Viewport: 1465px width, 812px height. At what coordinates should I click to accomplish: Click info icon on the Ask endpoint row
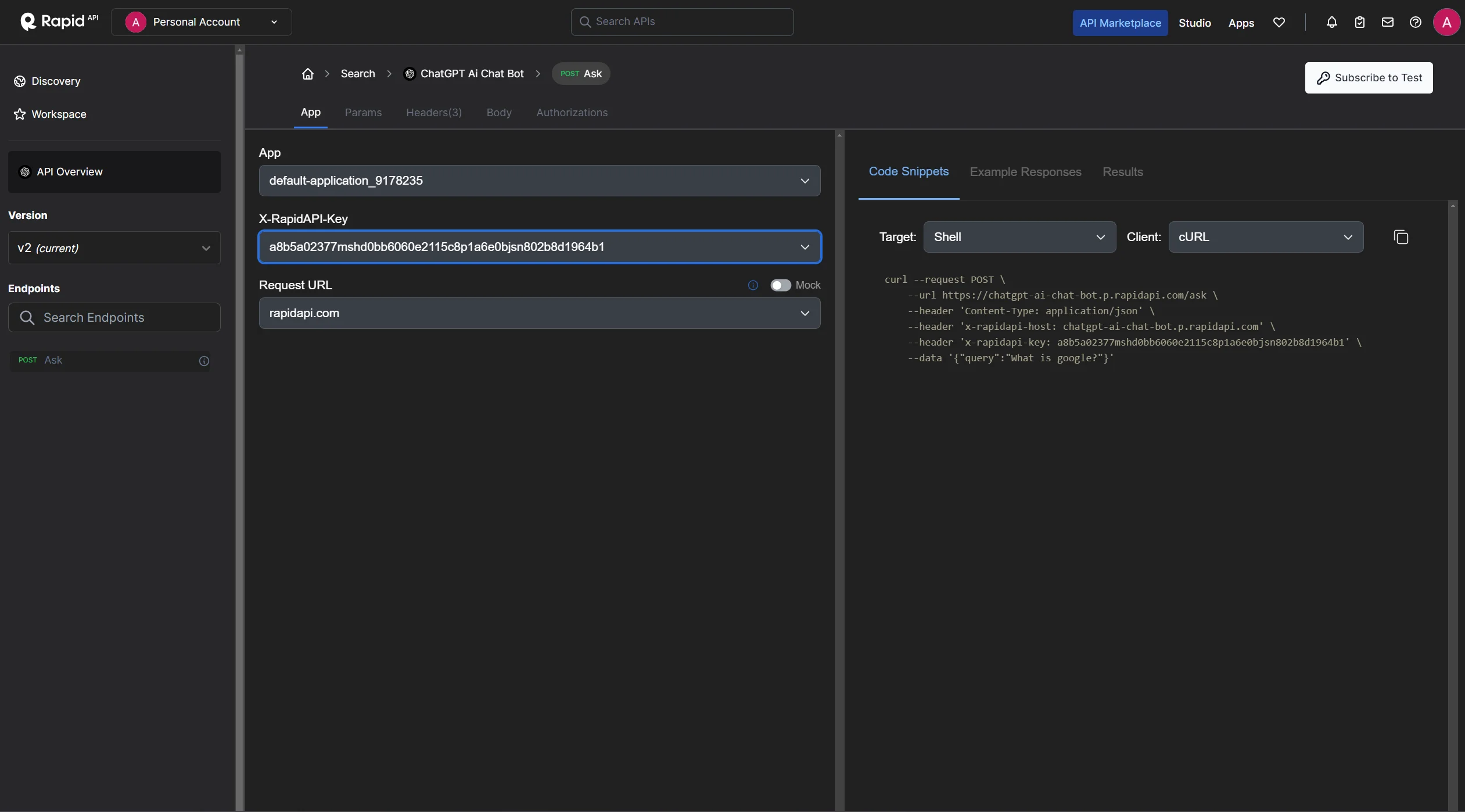coord(204,361)
